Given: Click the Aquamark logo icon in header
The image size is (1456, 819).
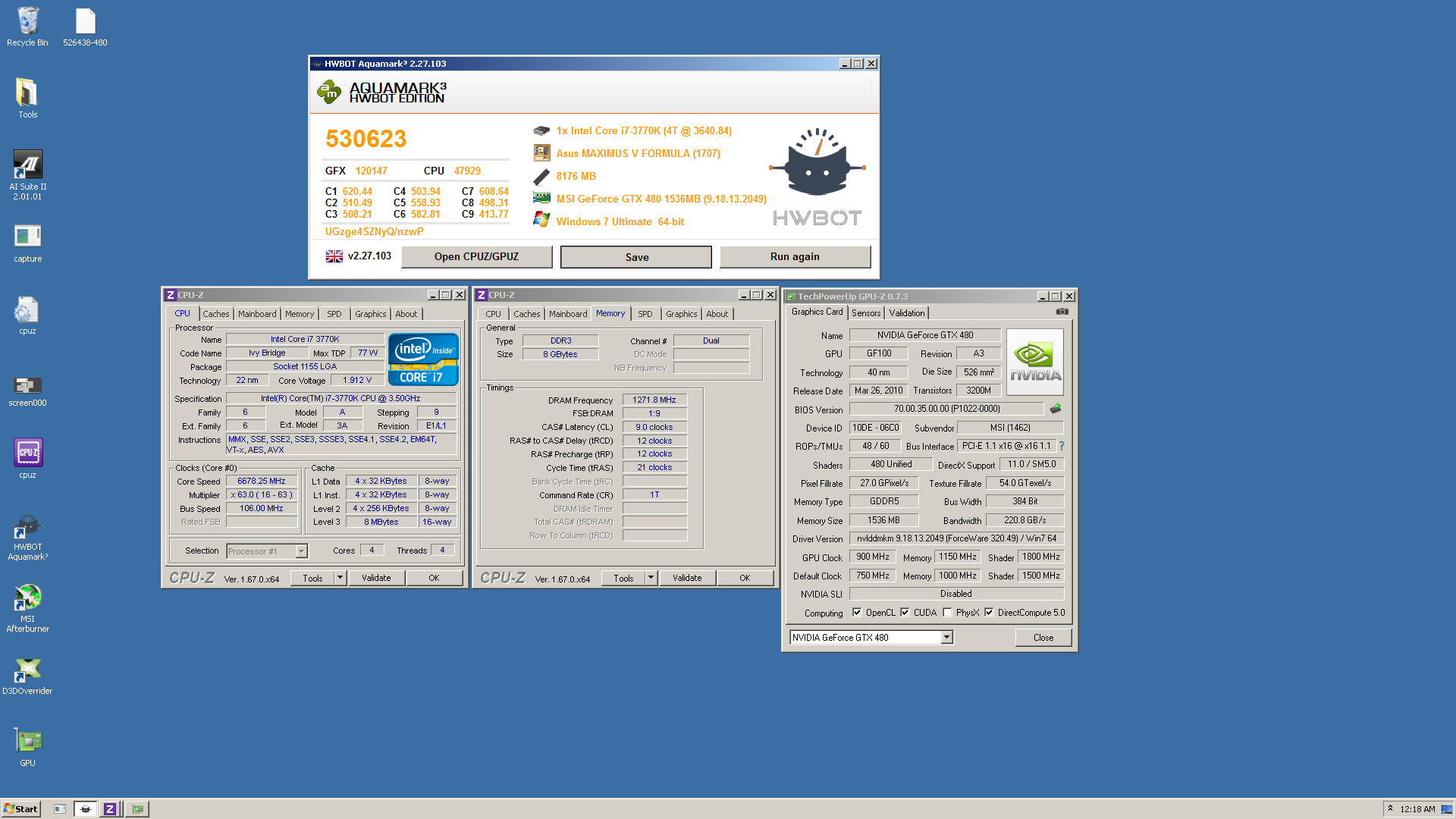Looking at the screenshot, I should click(x=328, y=93).
